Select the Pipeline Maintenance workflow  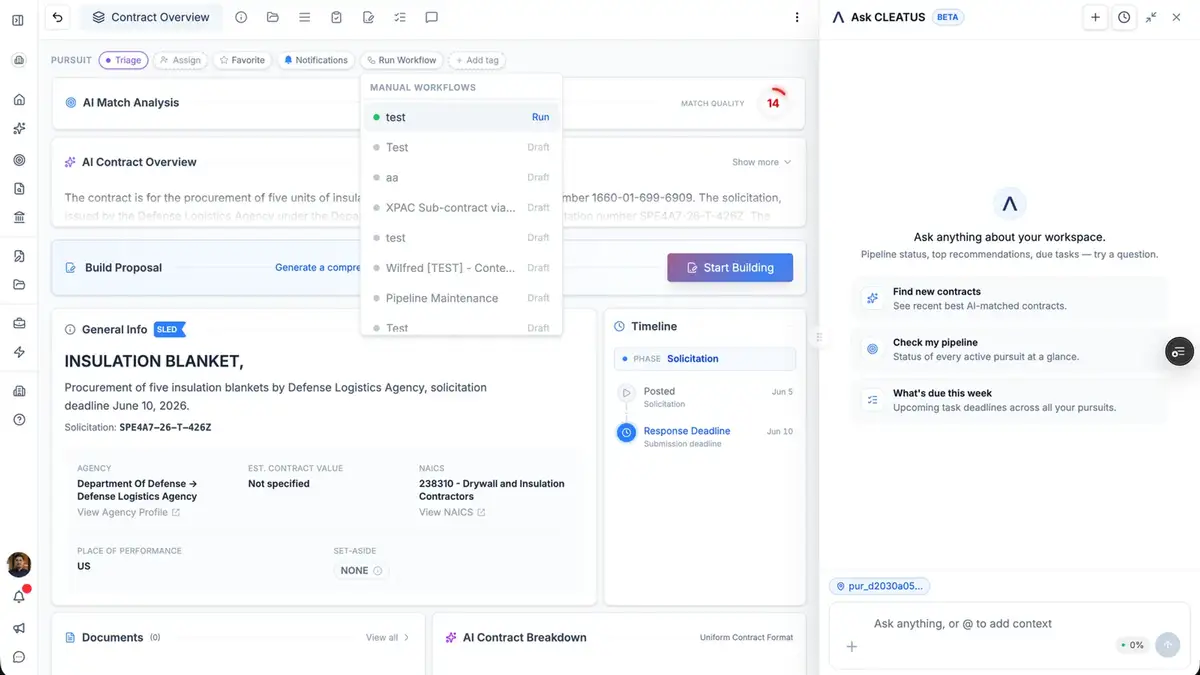click(x=461, y=298)
